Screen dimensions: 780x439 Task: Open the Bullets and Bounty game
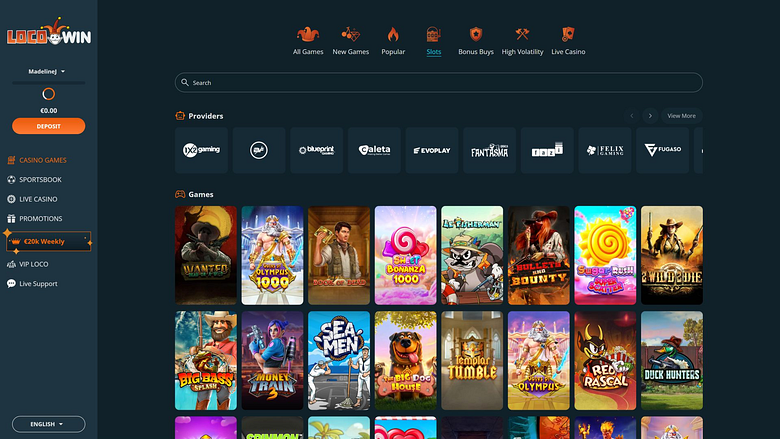pyautogui.click(x=539, y=255)
